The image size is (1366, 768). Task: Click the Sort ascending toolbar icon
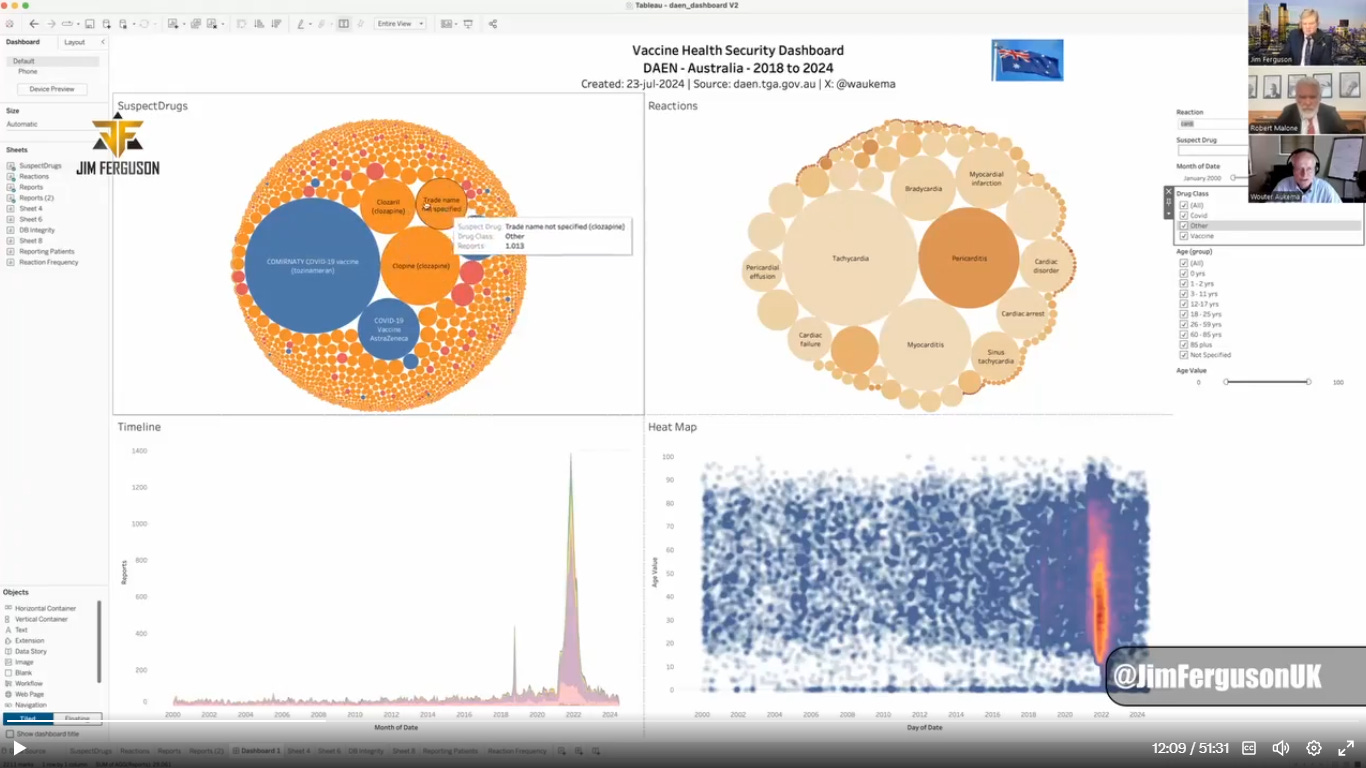tap(259, 23)
